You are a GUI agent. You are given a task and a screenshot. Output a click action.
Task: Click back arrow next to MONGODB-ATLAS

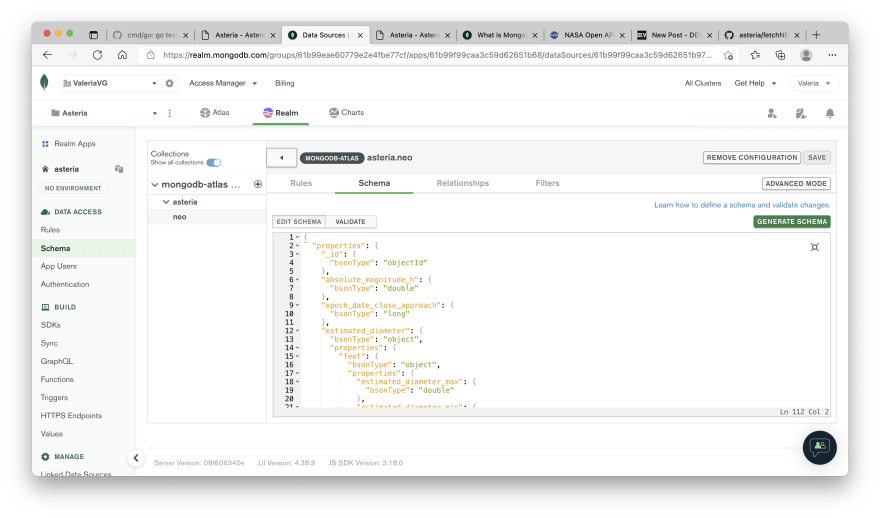(282, 158)
